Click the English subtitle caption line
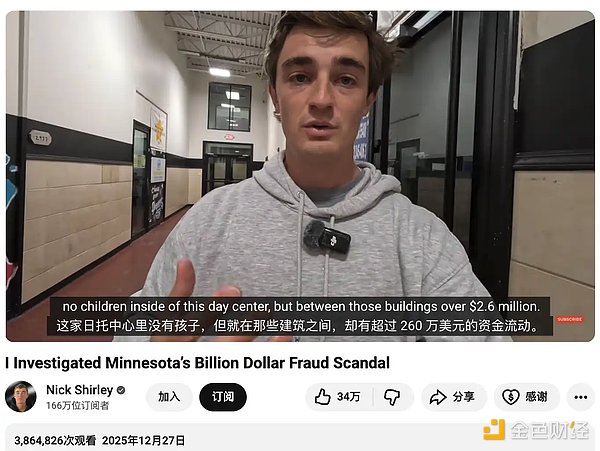Screen dimensions: 600x451 point(301,306)
